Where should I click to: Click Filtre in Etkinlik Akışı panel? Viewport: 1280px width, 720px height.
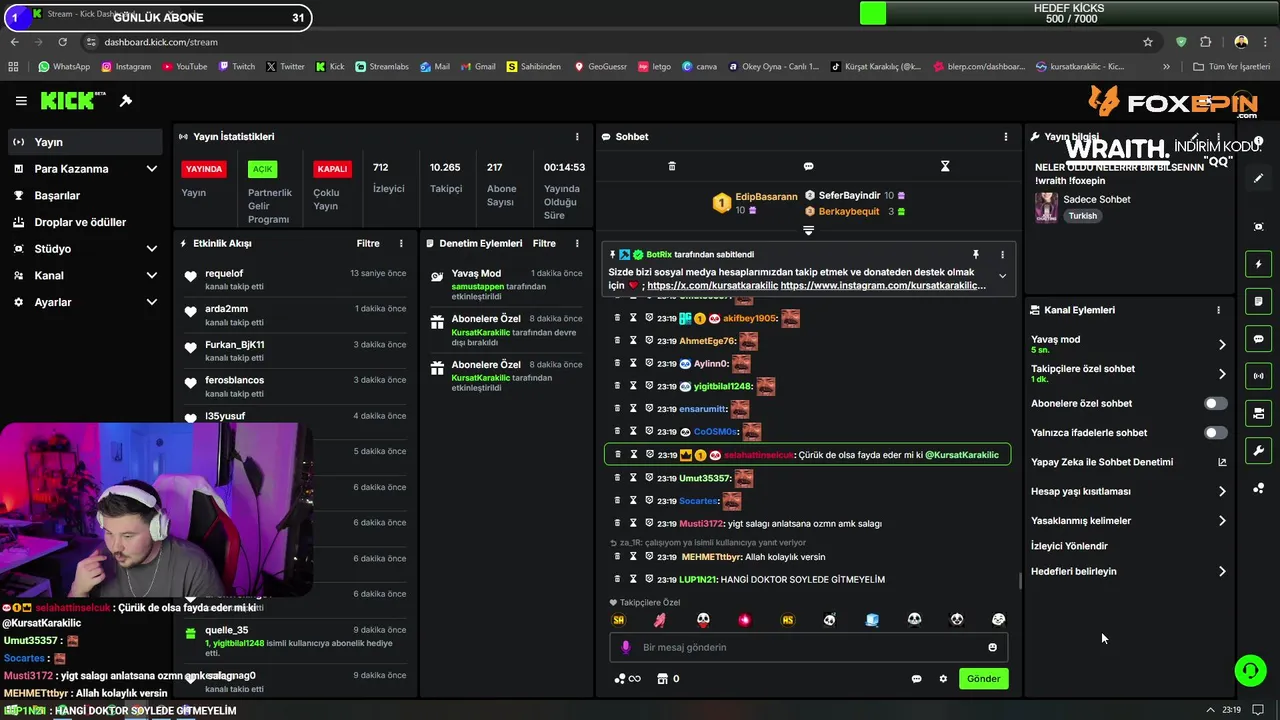coord(368,243)
